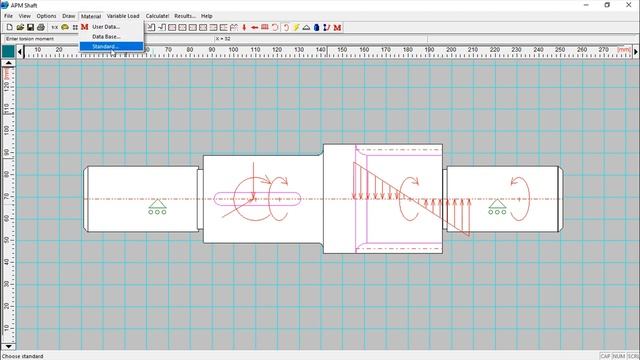The image size is (640, 360).
Task: Click the 'Enter torsion moment' prompt text
Action: [x=30, y=39]
